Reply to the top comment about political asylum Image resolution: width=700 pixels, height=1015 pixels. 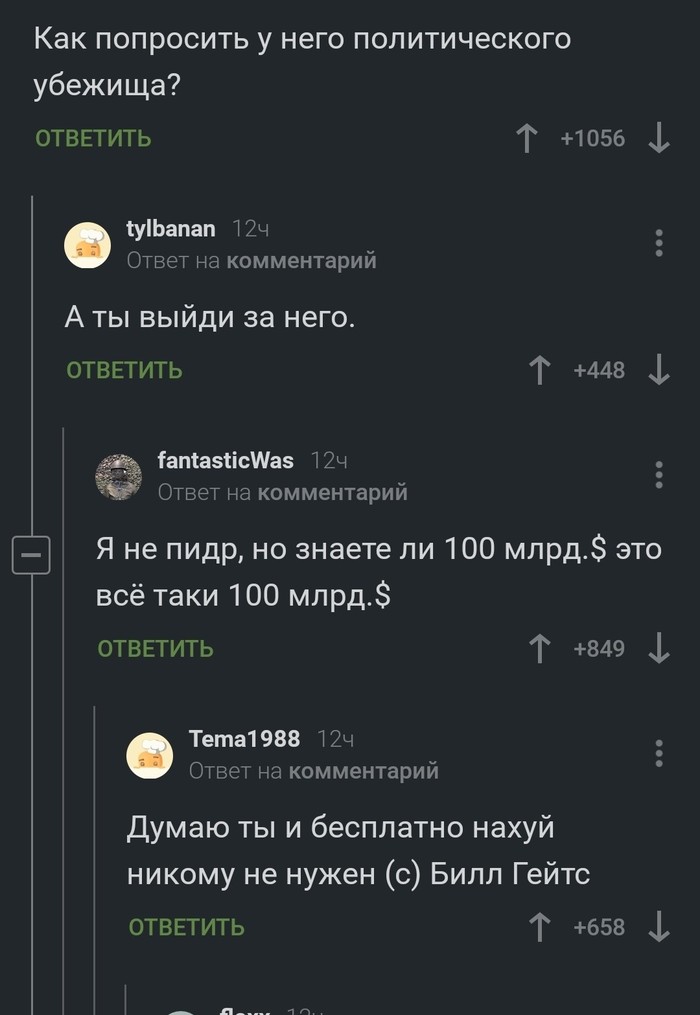click(93, 138)
